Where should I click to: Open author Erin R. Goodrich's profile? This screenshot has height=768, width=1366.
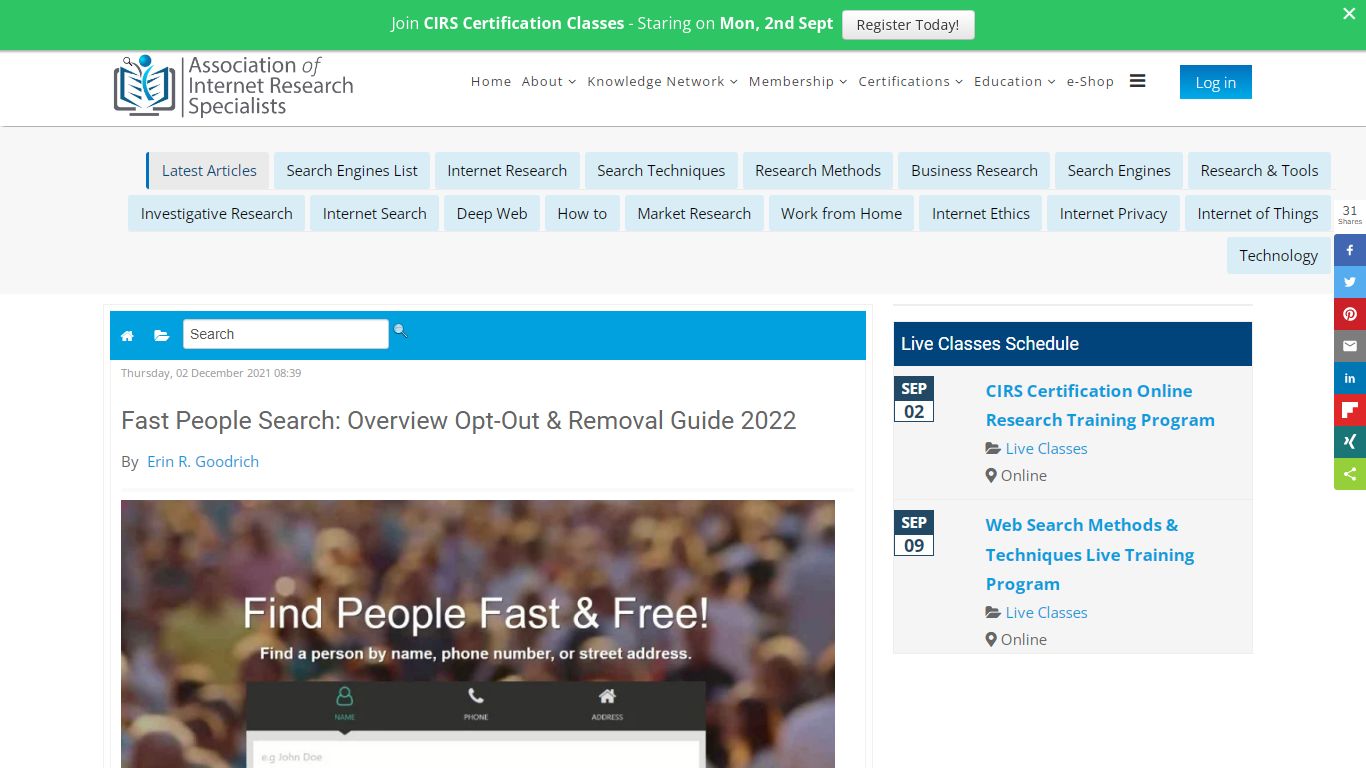[x=203, y=461]
